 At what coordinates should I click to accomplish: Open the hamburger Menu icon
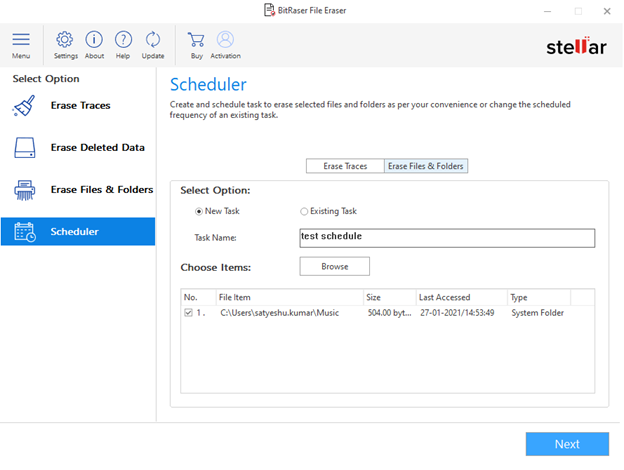(x=21, y=39)
